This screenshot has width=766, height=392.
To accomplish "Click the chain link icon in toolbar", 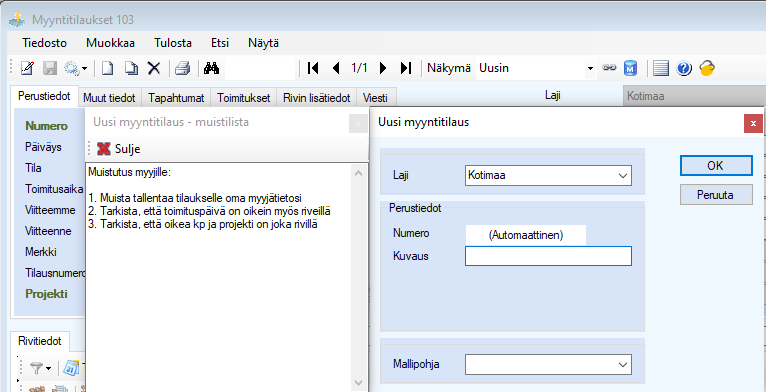I will (x=609, y=68).
